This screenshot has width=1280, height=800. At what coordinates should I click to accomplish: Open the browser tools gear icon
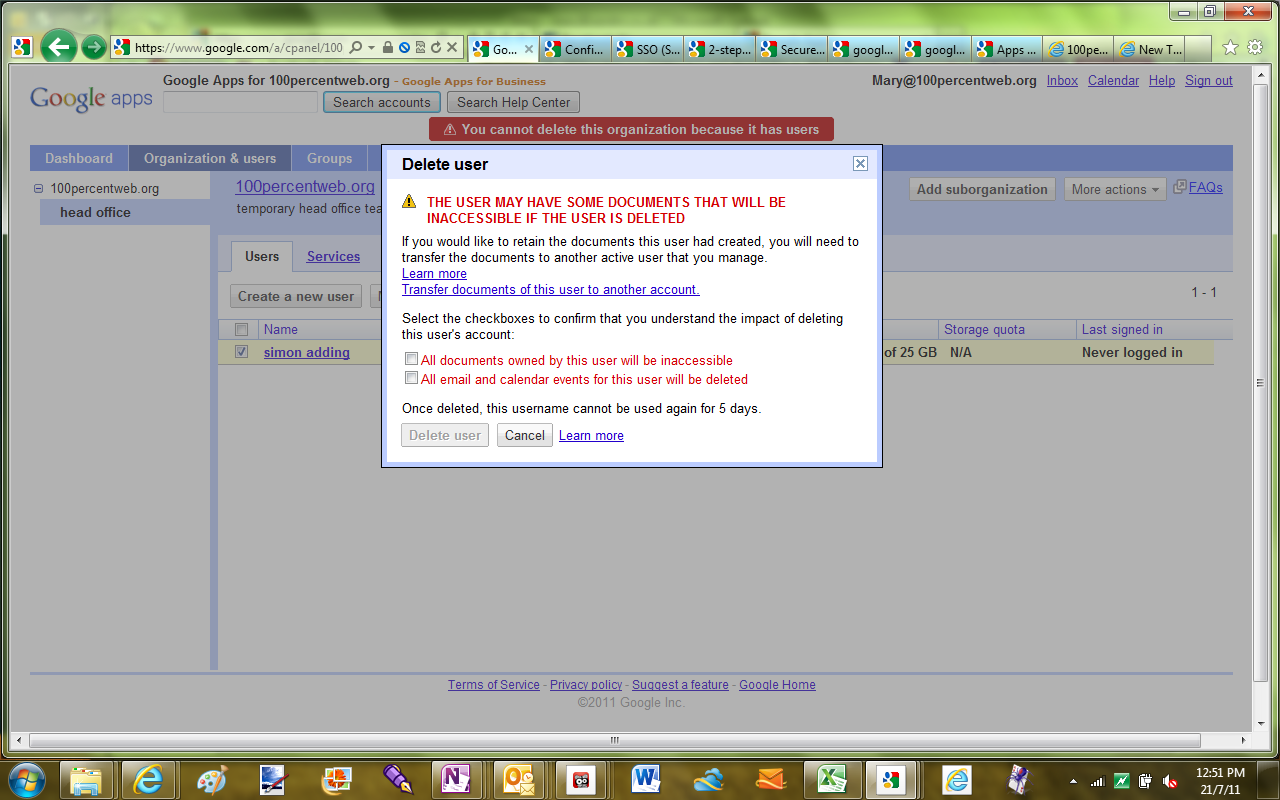point(1255,47)
